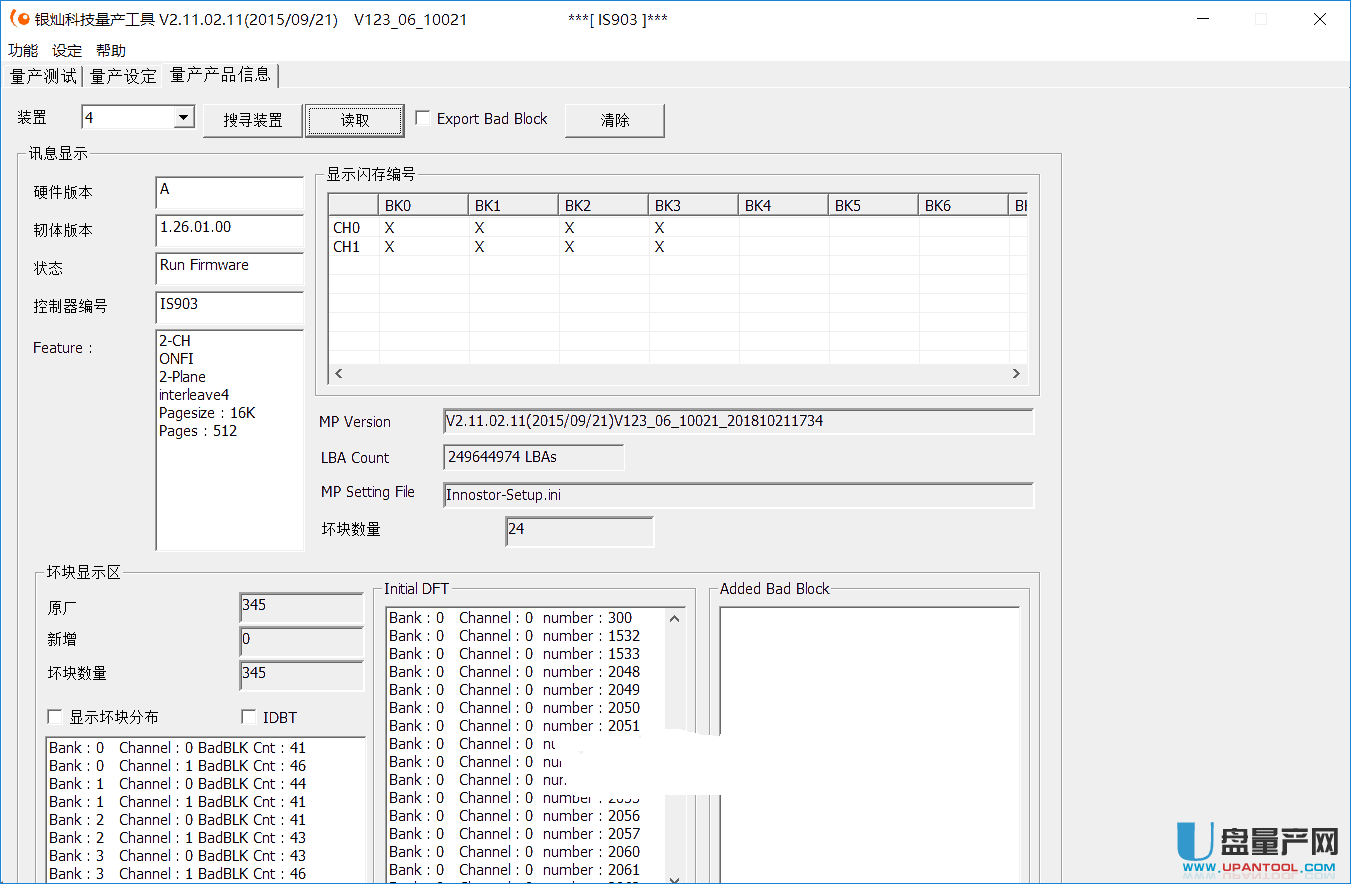Click the app logo icon in title bar
The image size is (1351, 884).
19,19
